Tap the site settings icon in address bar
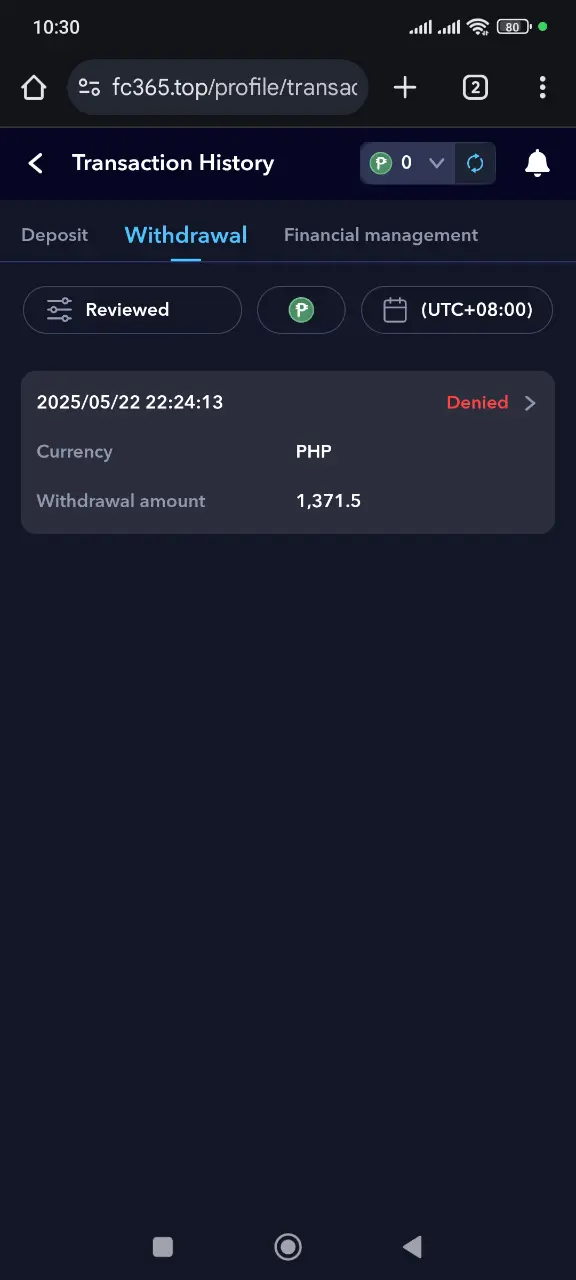This screenshot has width=576, height=1280. tap(89, 88)
